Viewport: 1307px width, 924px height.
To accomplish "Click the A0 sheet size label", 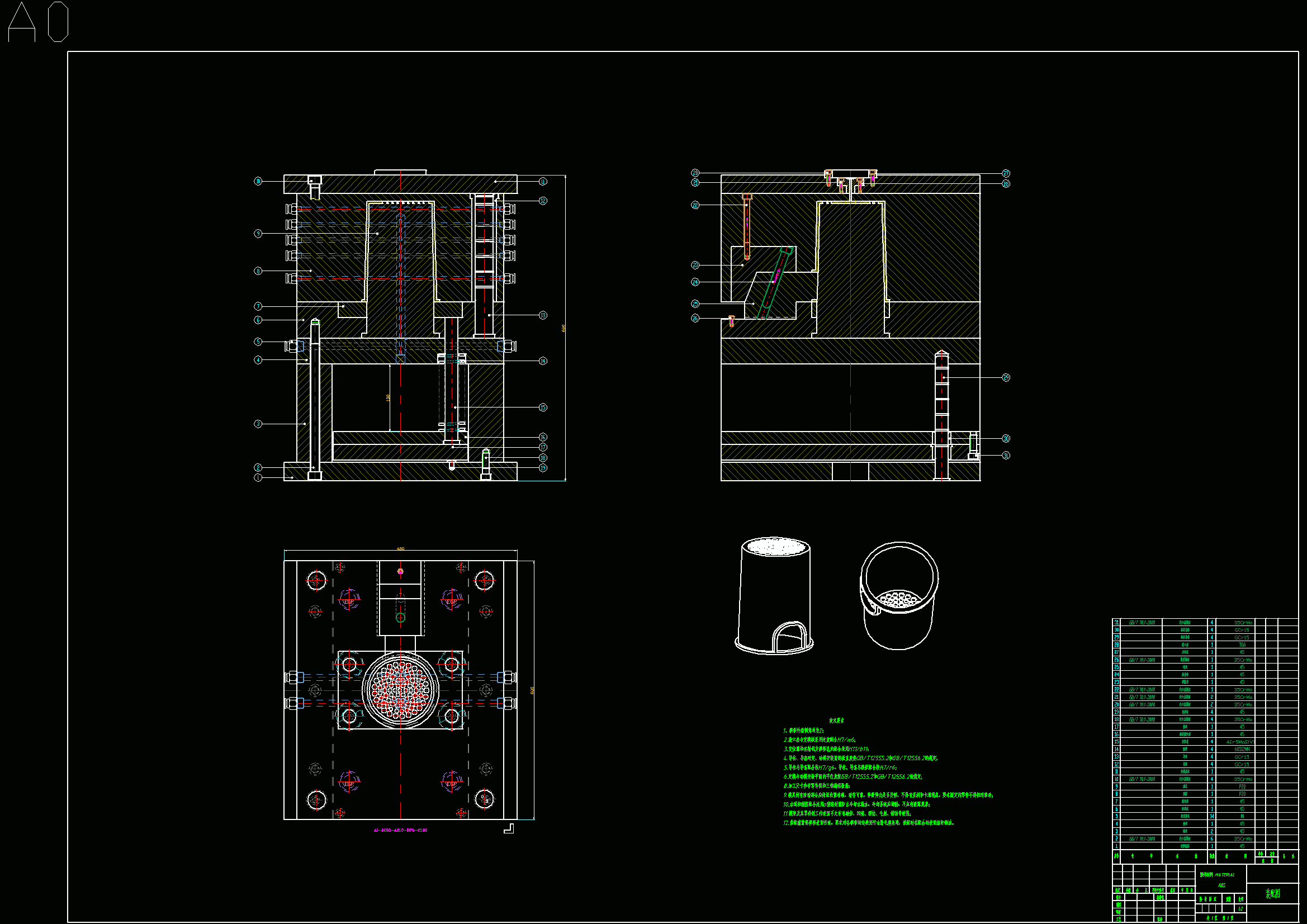I will (38, 22).
